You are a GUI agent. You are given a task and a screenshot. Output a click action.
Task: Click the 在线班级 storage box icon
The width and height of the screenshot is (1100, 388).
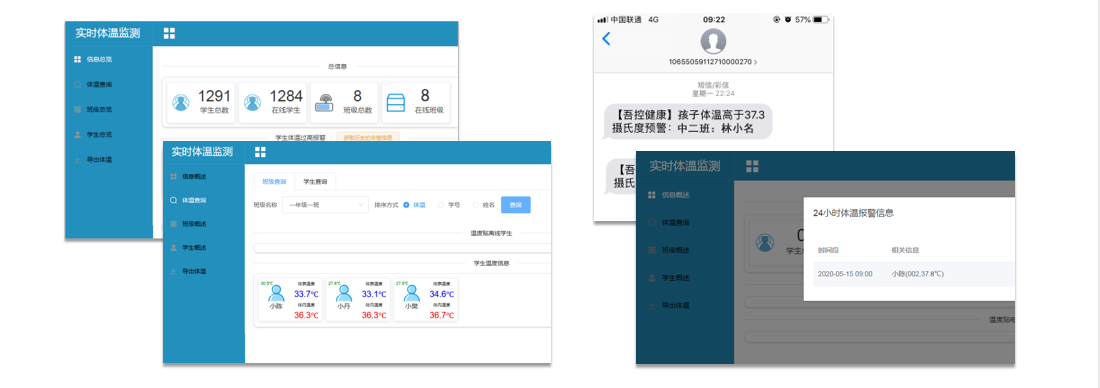click(396, 103)
